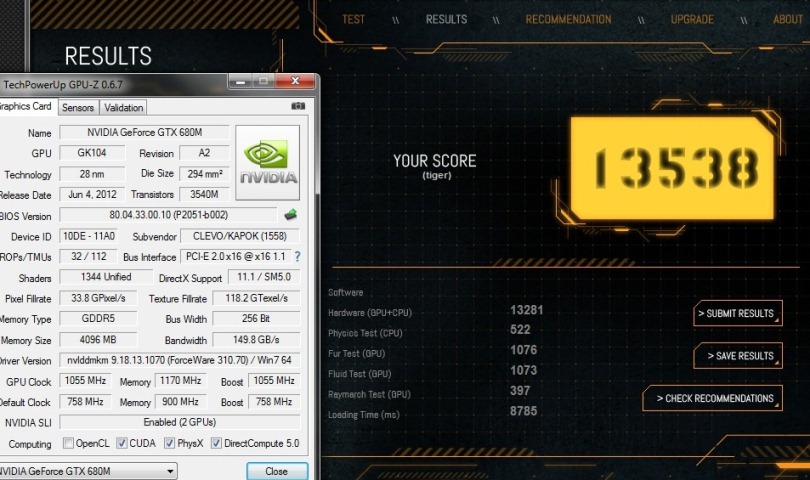
Task: Click the 33.8 GPixel/s Pixel Fillrate value
Action: [x=98, y=298]
